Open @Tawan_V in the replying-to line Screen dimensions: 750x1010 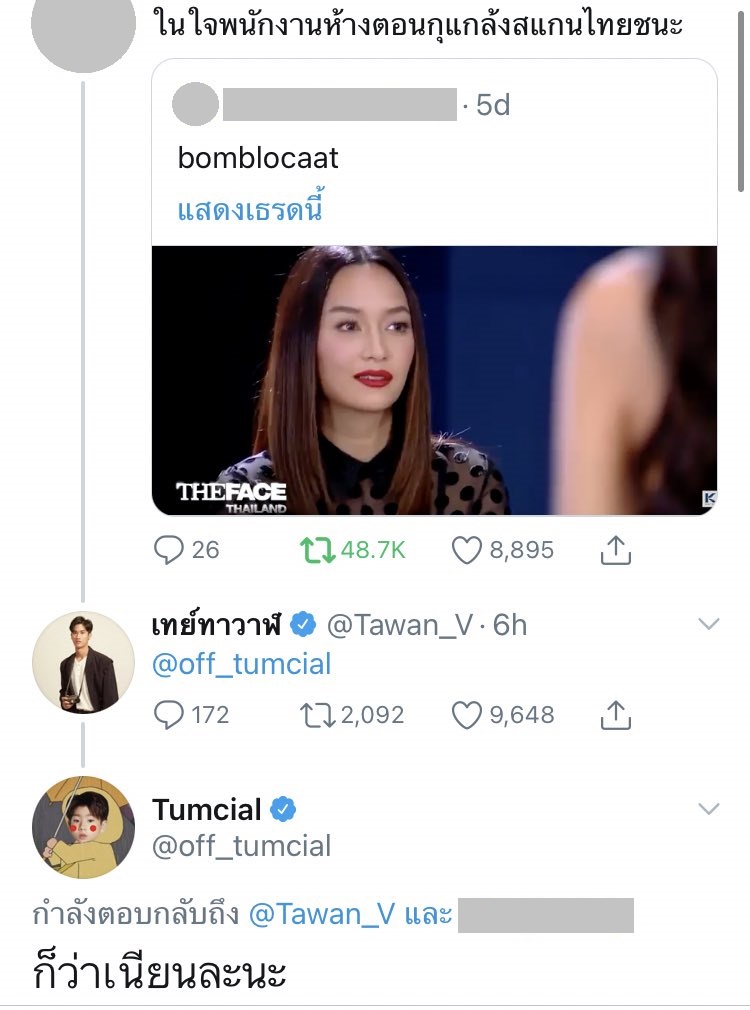[x=321, y=914]
